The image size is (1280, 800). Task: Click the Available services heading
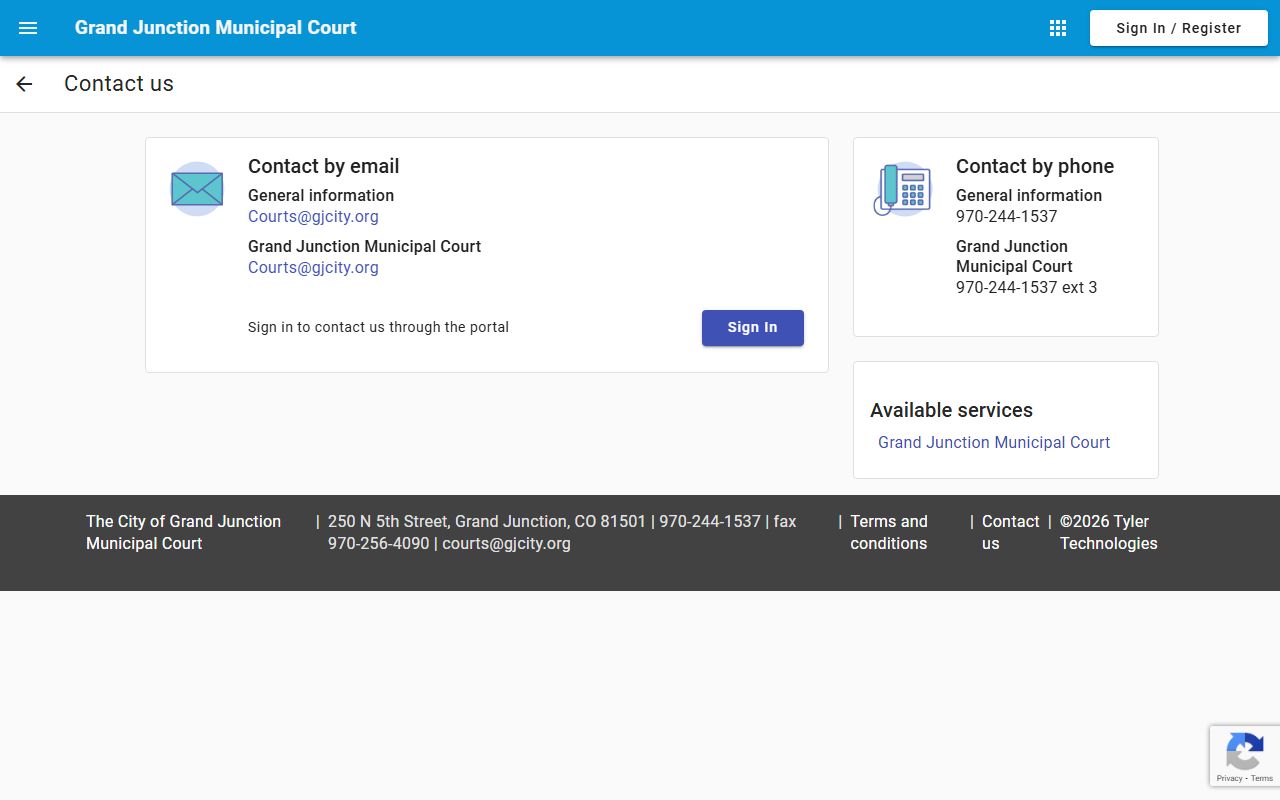[951, 410]
